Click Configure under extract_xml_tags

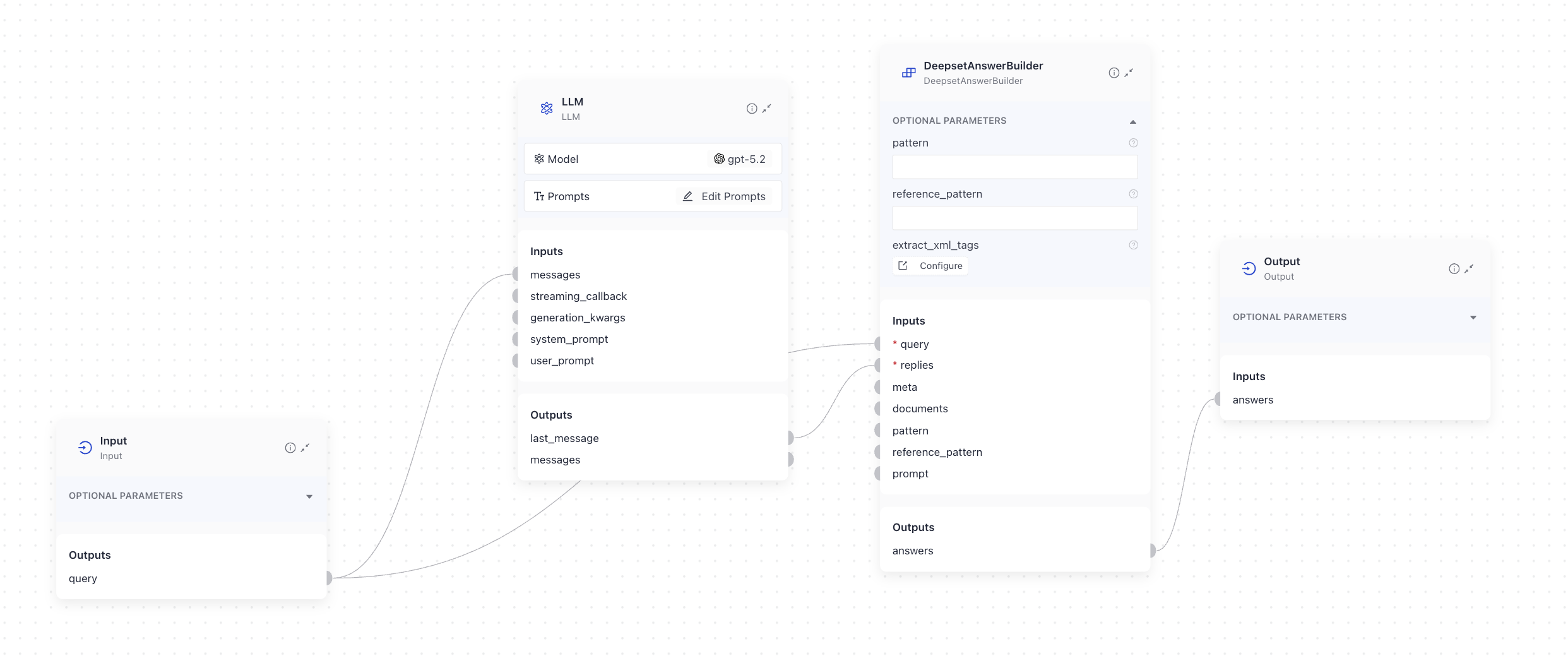(930, 266)
